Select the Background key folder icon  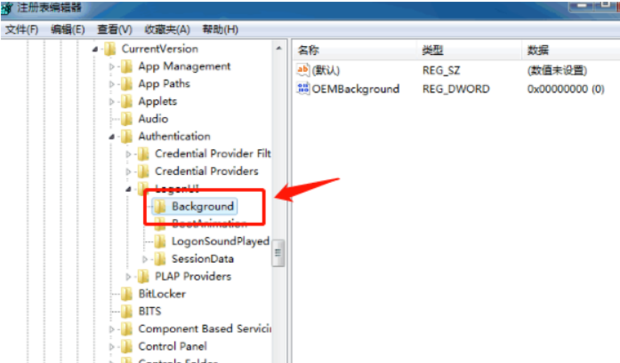pyautogui.click(x=160, y=206)
